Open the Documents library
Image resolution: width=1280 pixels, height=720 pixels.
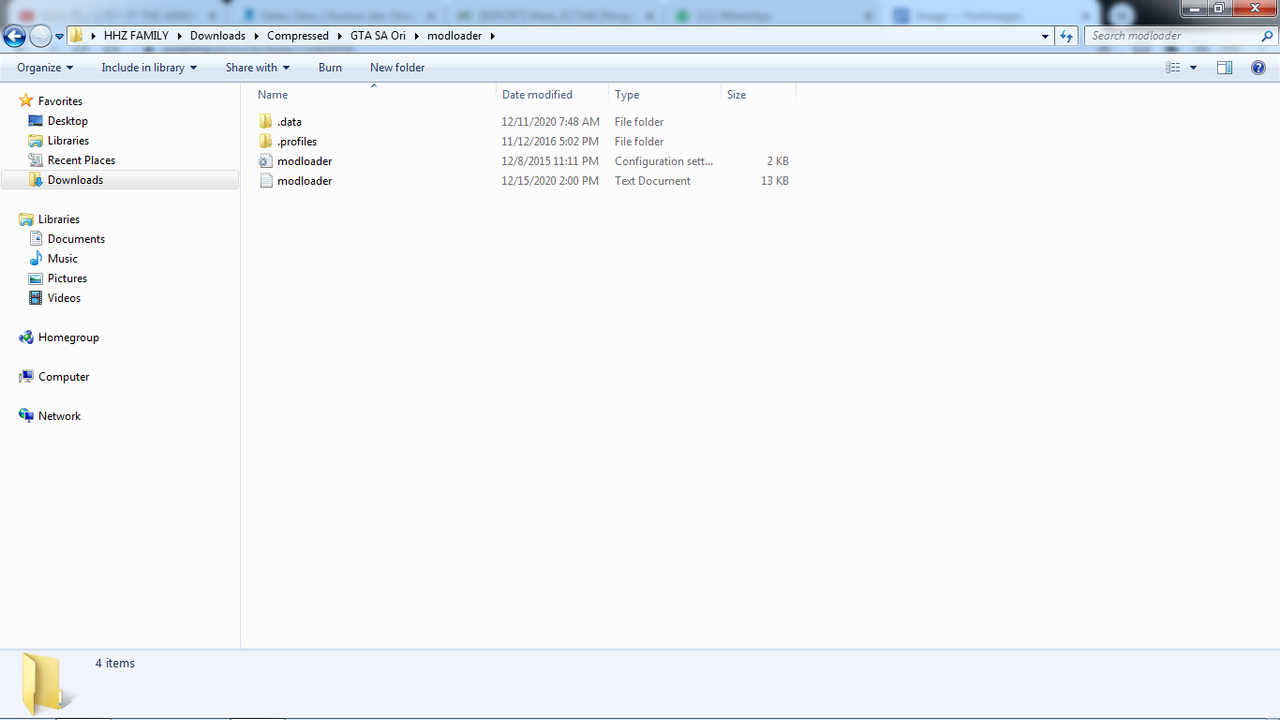76,239
